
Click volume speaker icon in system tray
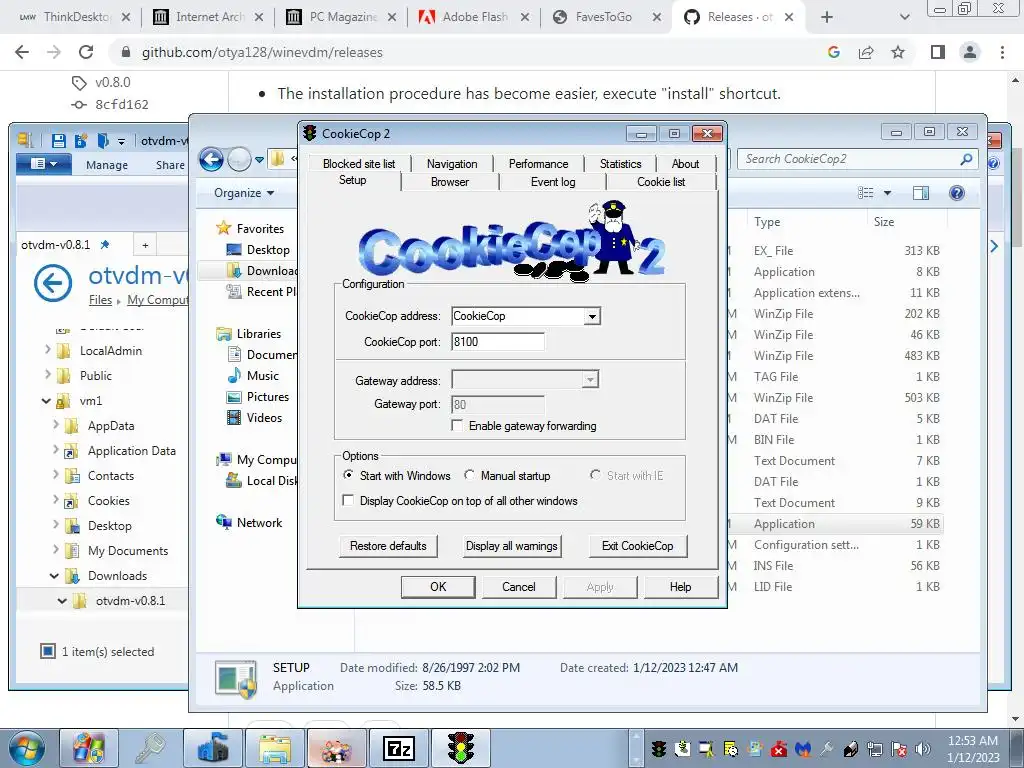[923, 749]
